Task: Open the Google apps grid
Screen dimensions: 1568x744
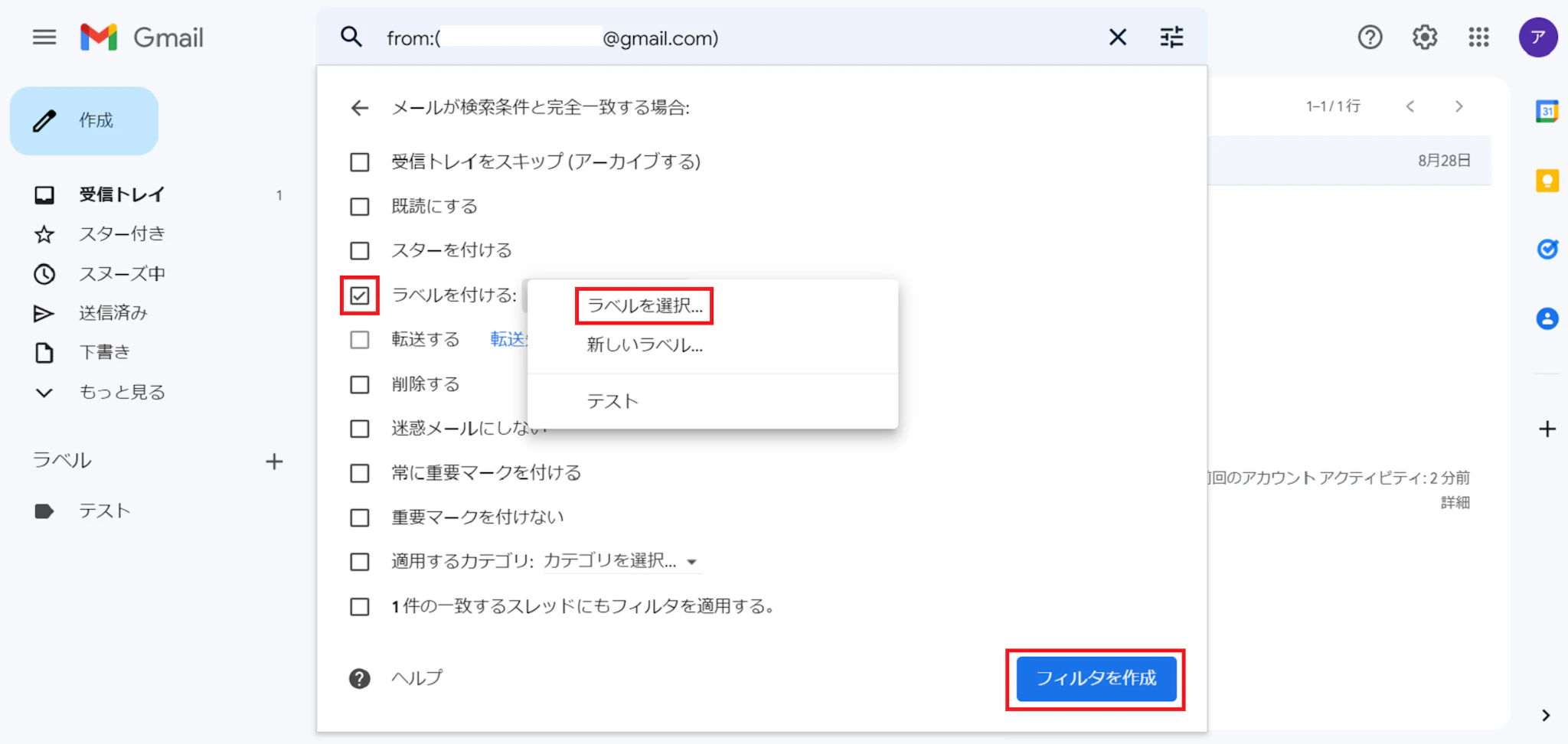Action: (1478, 38)
